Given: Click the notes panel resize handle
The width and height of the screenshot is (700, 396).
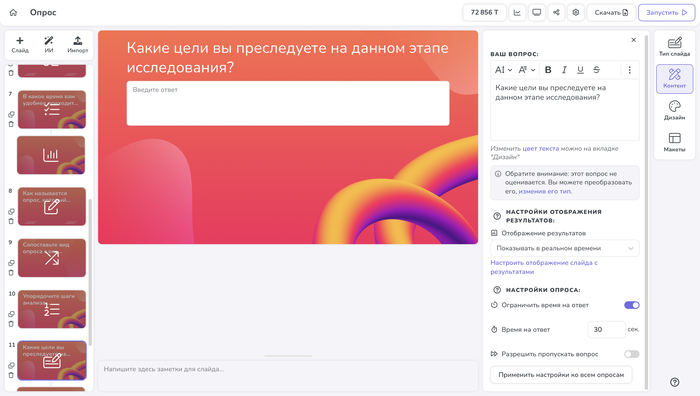Looking at the screenshot, I should [x=288, y=356].
